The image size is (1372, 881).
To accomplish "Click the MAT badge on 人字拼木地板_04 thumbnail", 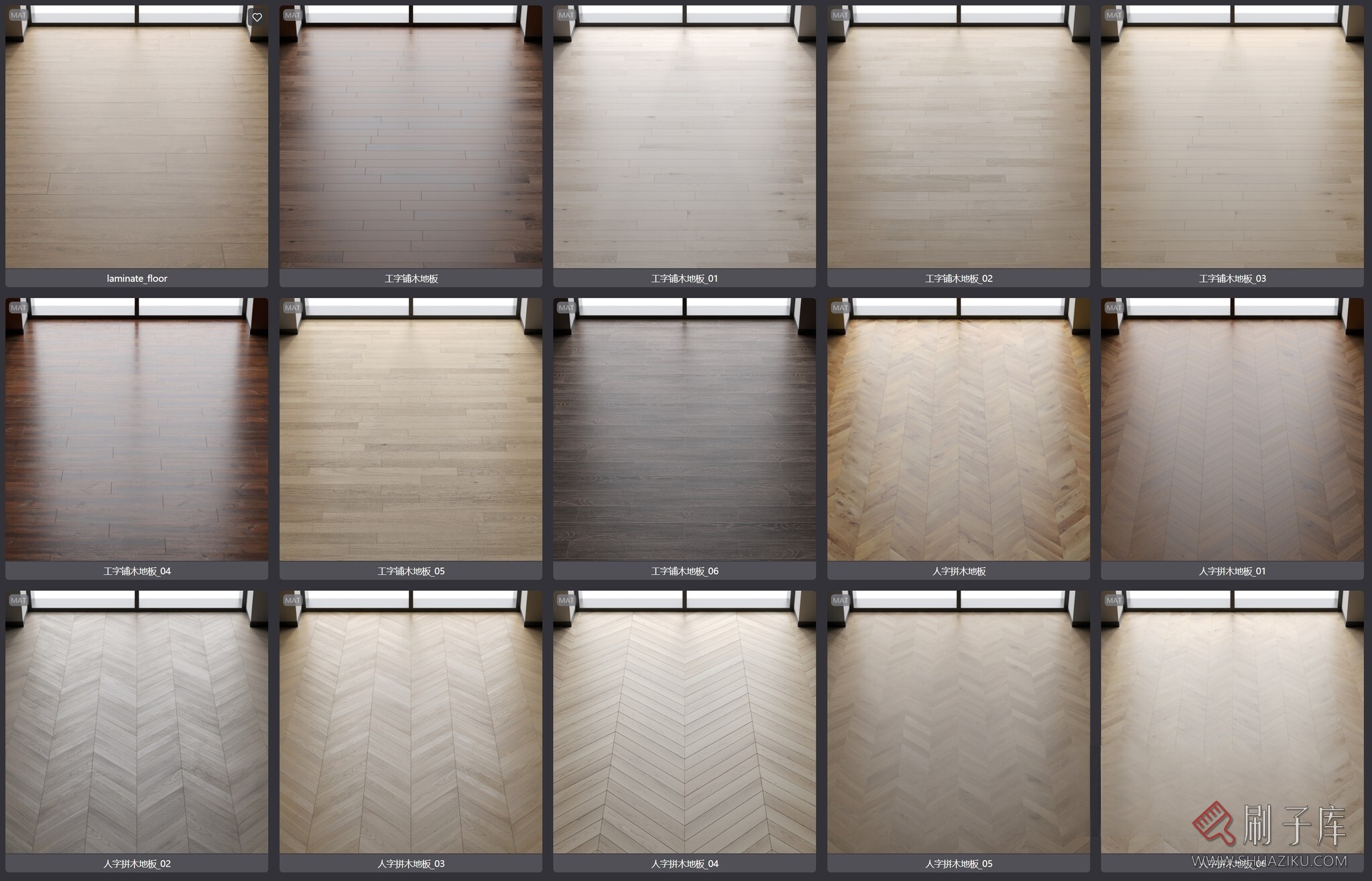I will [566, 600].
